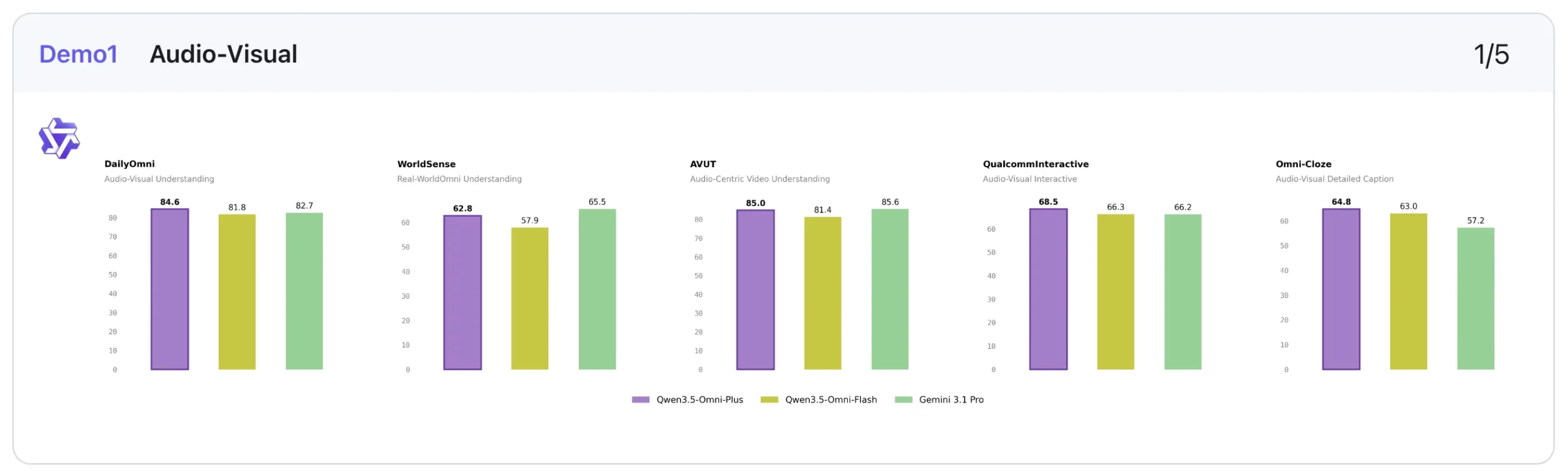Click the WorldSense yellow bar labeled 57.9

(x=530, y=298)
